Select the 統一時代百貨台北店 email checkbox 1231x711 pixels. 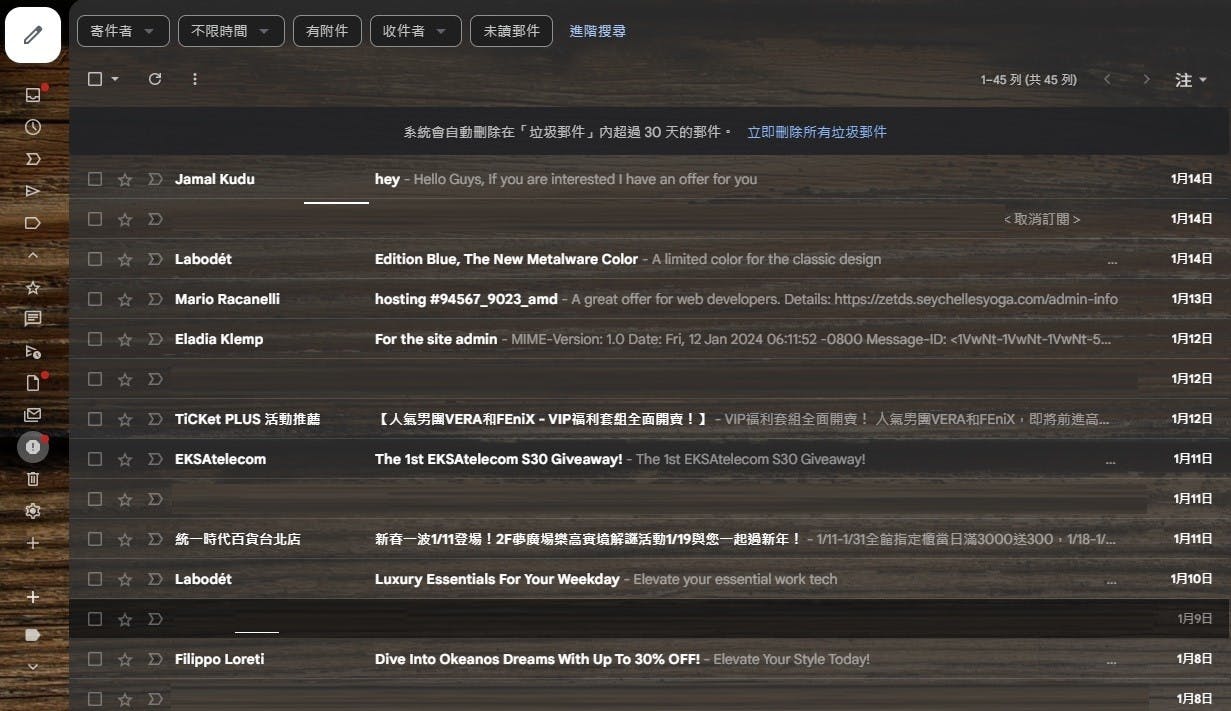(95, 539)
